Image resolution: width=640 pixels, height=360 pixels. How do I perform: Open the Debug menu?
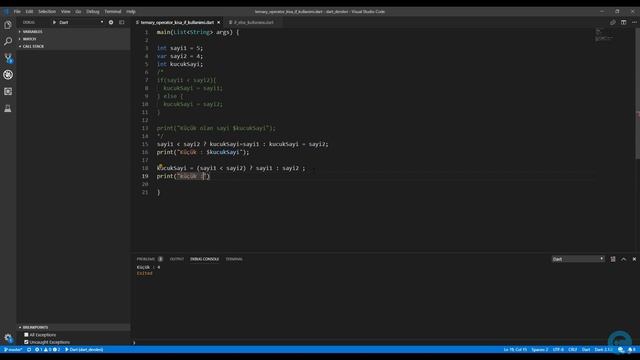(93, 11)
